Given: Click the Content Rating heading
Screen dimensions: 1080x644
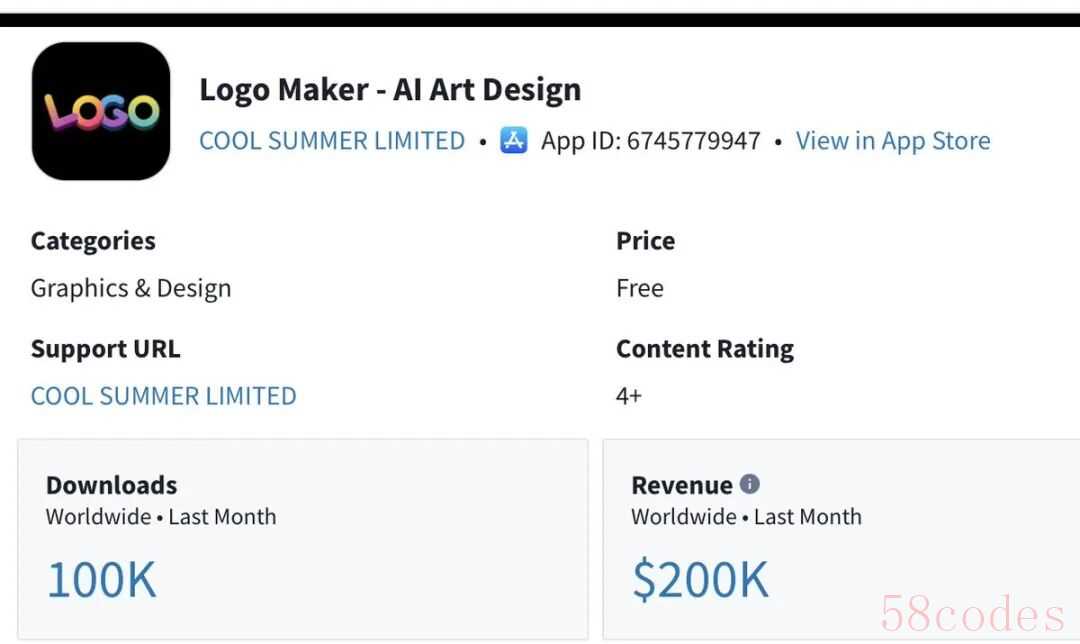Looking at the screenshot, I should [705, 349].
